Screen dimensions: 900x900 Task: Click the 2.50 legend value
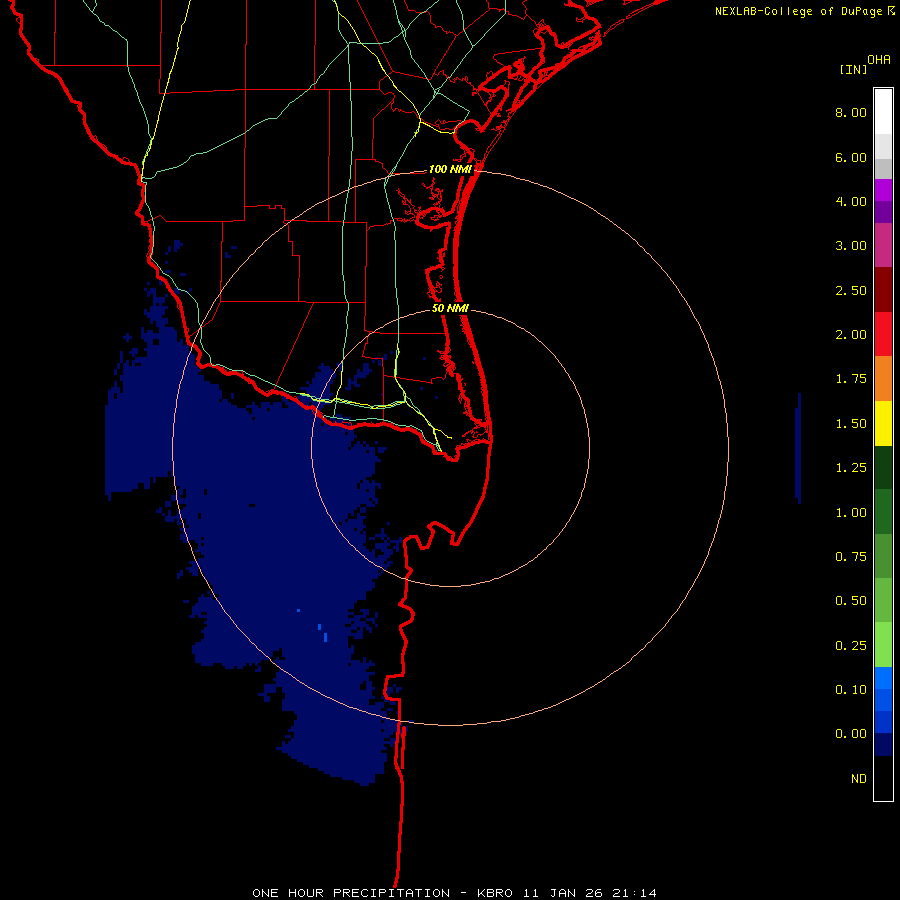click(x=851, y=290)
